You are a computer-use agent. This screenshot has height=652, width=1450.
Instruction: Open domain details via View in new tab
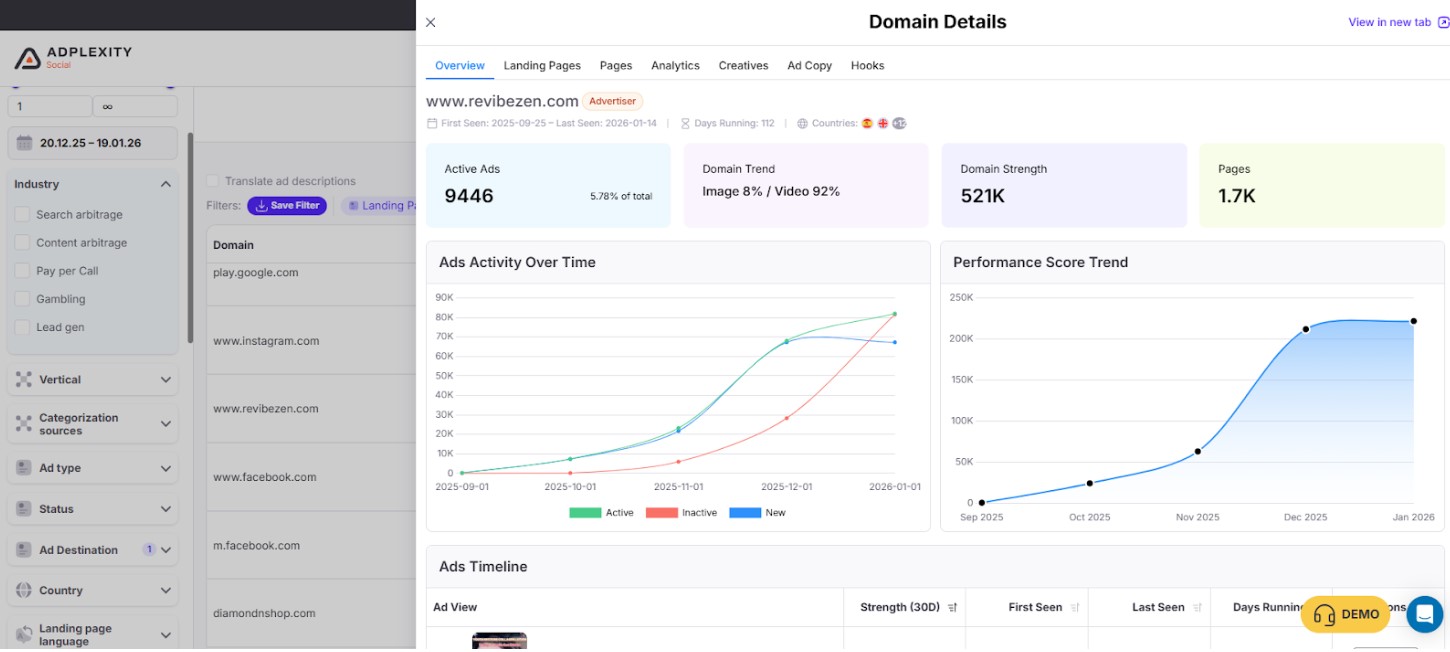(1392, 21)
